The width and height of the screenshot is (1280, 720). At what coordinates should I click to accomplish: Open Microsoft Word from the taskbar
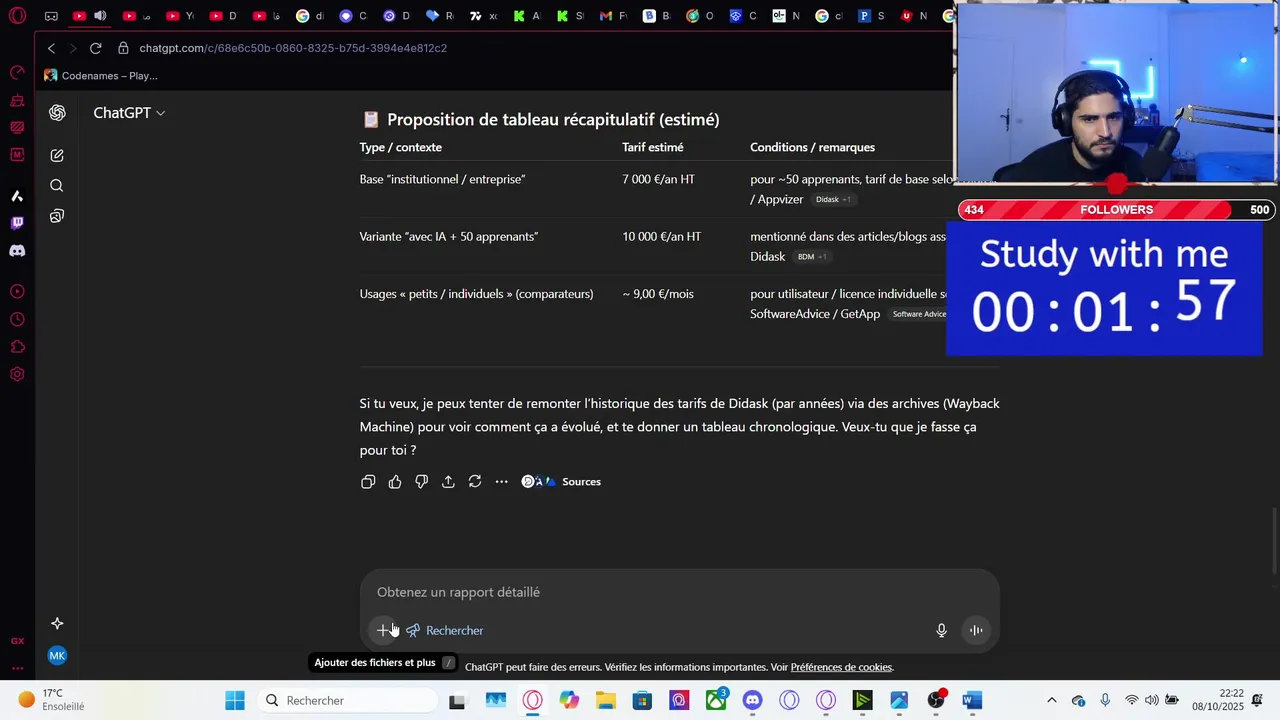[972, 700]
